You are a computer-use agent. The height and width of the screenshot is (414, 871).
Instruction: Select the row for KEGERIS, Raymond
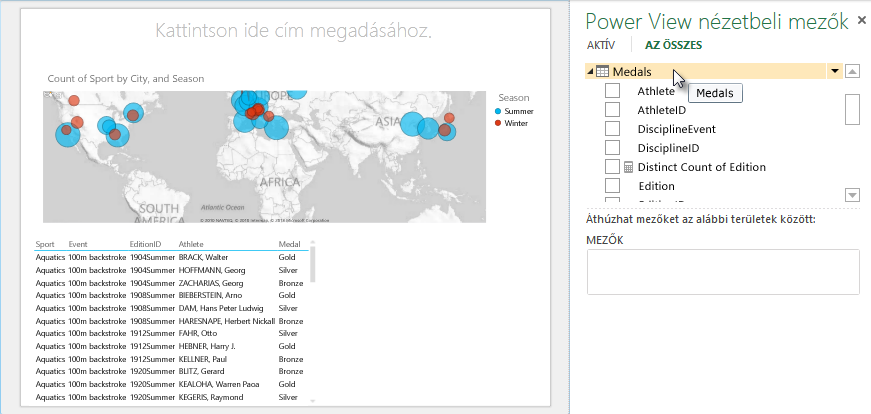tap(169, 397)
